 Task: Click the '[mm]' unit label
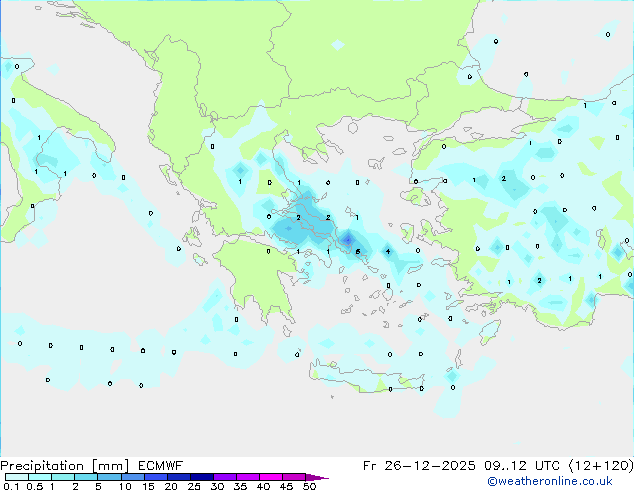111,466
